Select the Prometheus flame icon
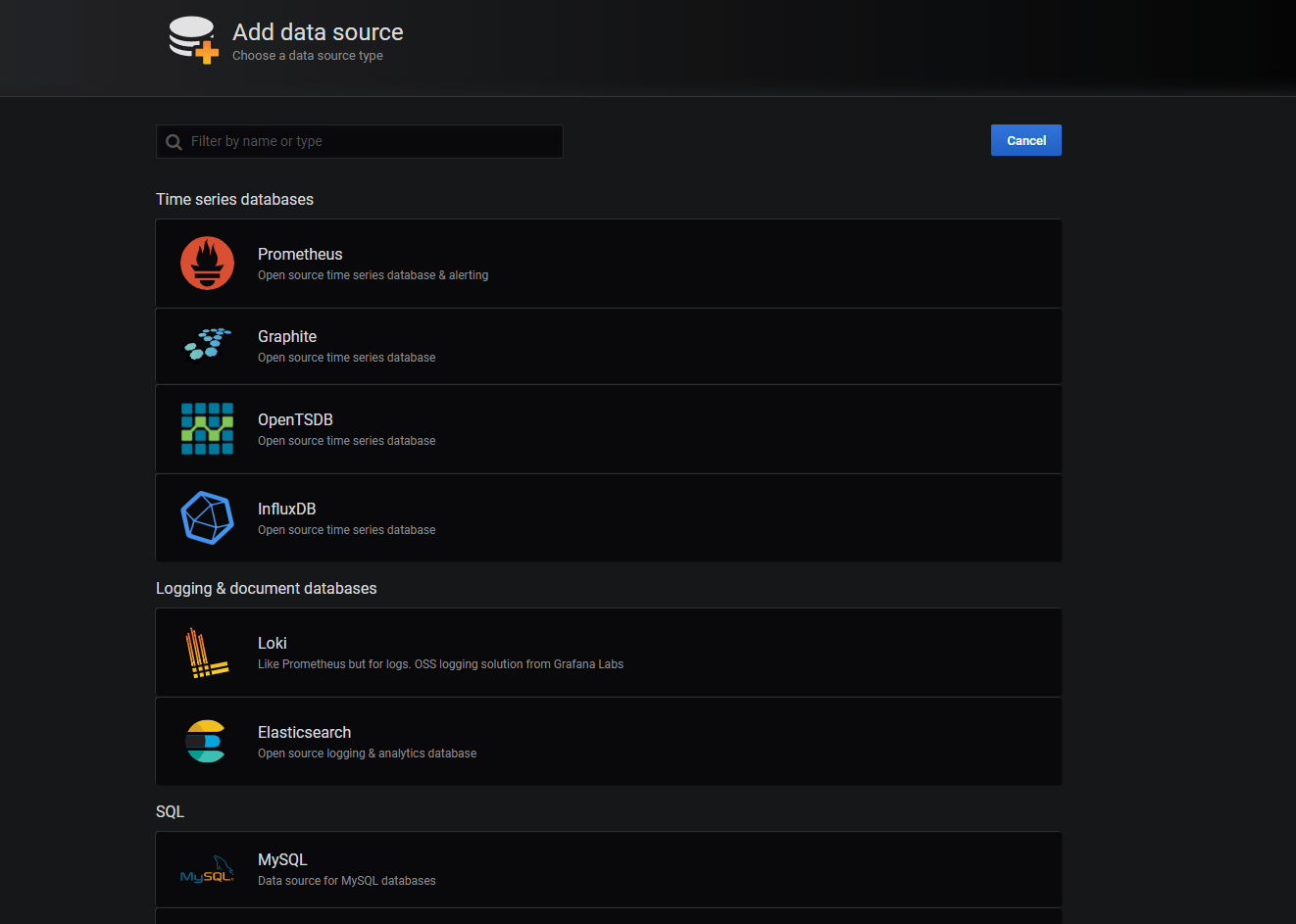Screen dimensions: 1296x924 click(207, 263)
